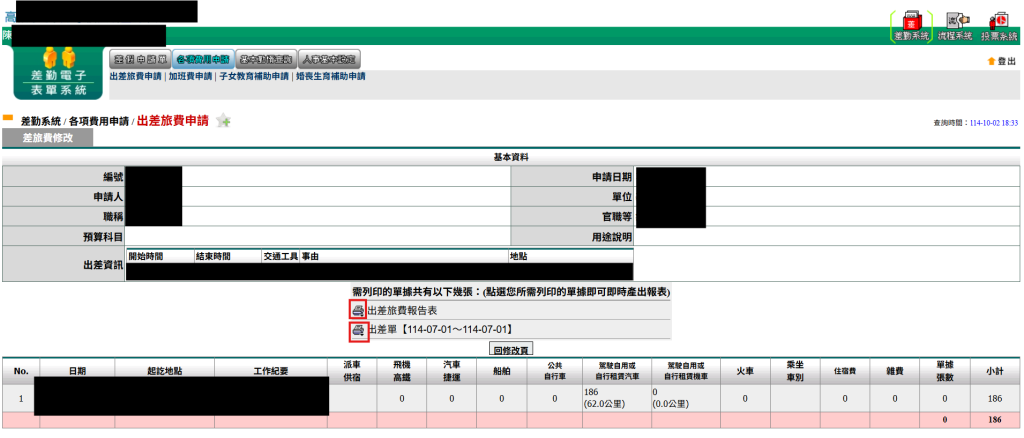Image resolution: width=1024 pixels, height=438 pixels.
Task: Open 子女教育補助申請 link
Action: [254, 76]
